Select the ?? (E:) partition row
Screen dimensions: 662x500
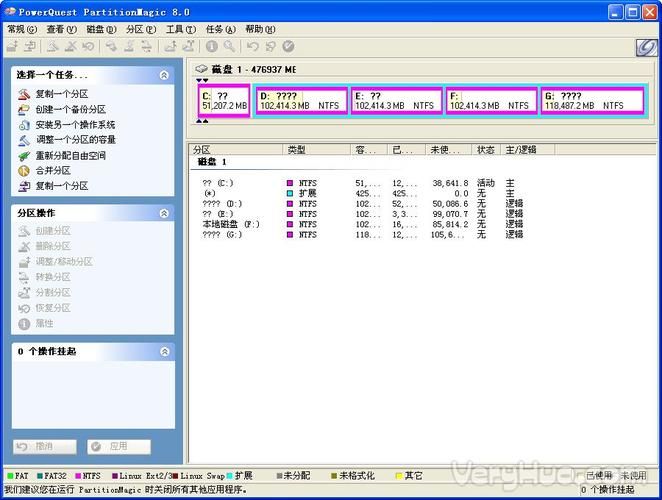363,214
